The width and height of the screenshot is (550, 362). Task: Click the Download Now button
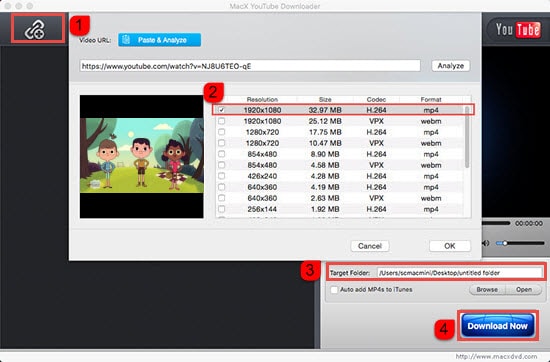coord(497,326)
